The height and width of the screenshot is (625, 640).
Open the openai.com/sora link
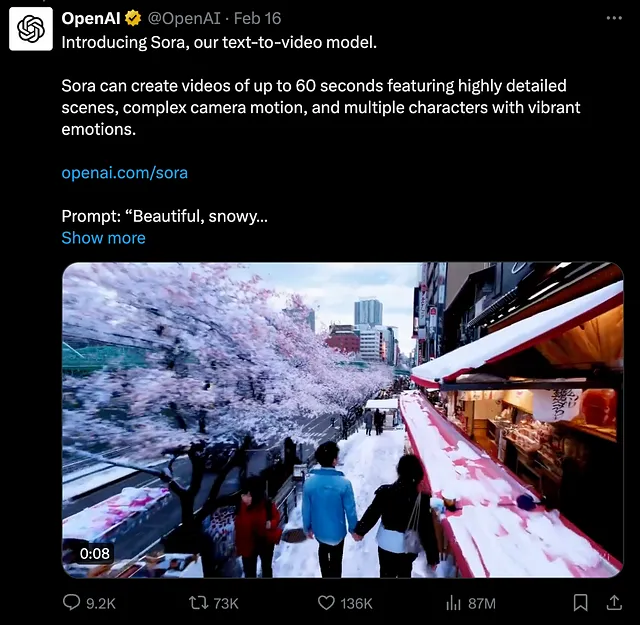(124, 173)
